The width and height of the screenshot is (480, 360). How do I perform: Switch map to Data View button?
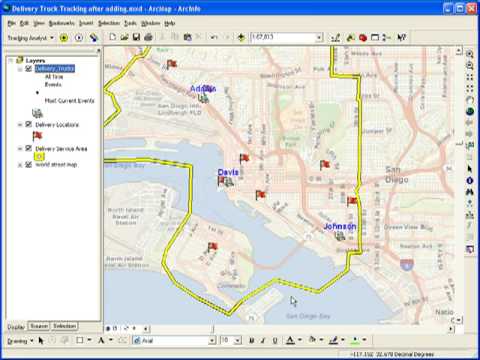click(x=108, y=328)
